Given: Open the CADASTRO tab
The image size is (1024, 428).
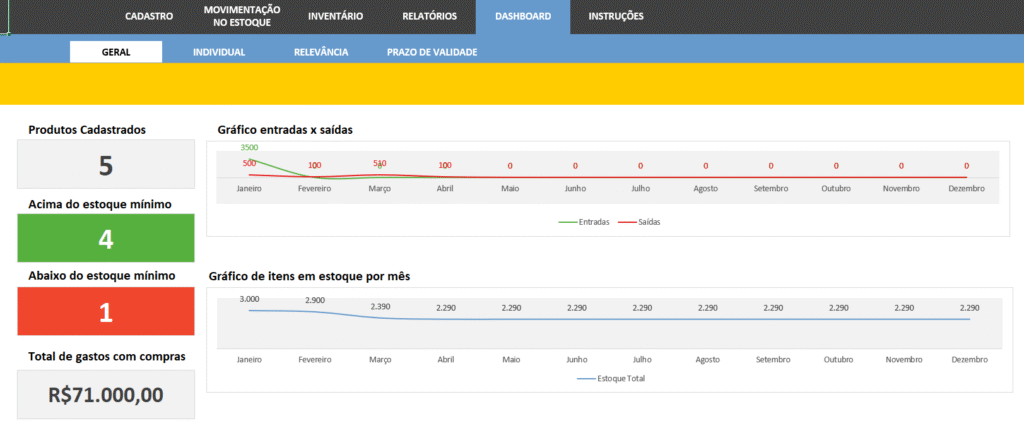Looking at the screenshot, I should 149,16.
